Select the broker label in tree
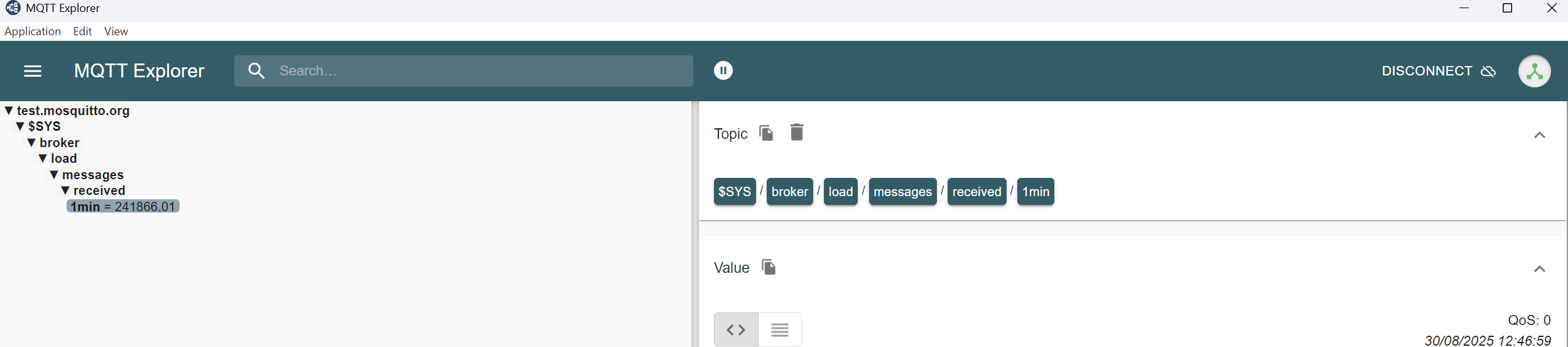This screenshot has height=347, width=1568. pos(60,143)
